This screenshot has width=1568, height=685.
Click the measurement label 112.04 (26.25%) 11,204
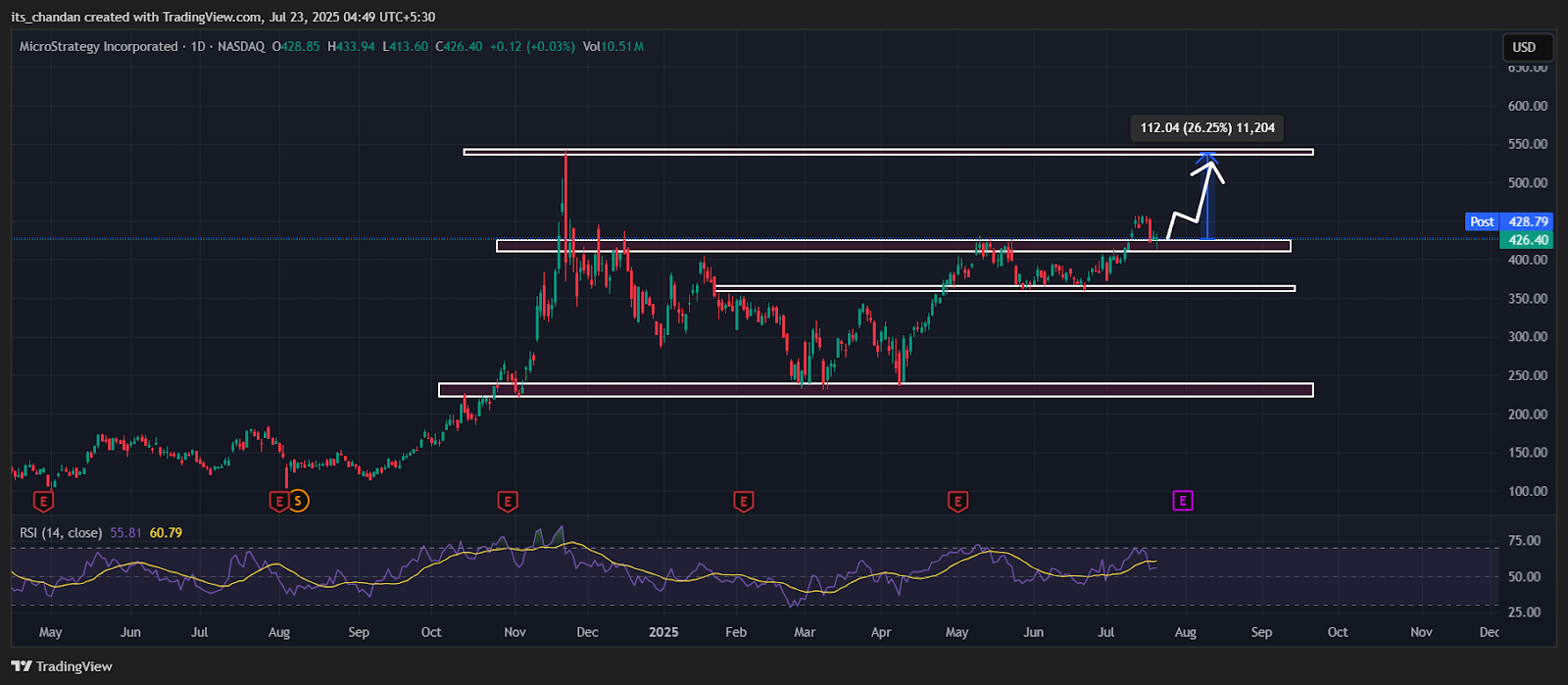(1206, 128)
